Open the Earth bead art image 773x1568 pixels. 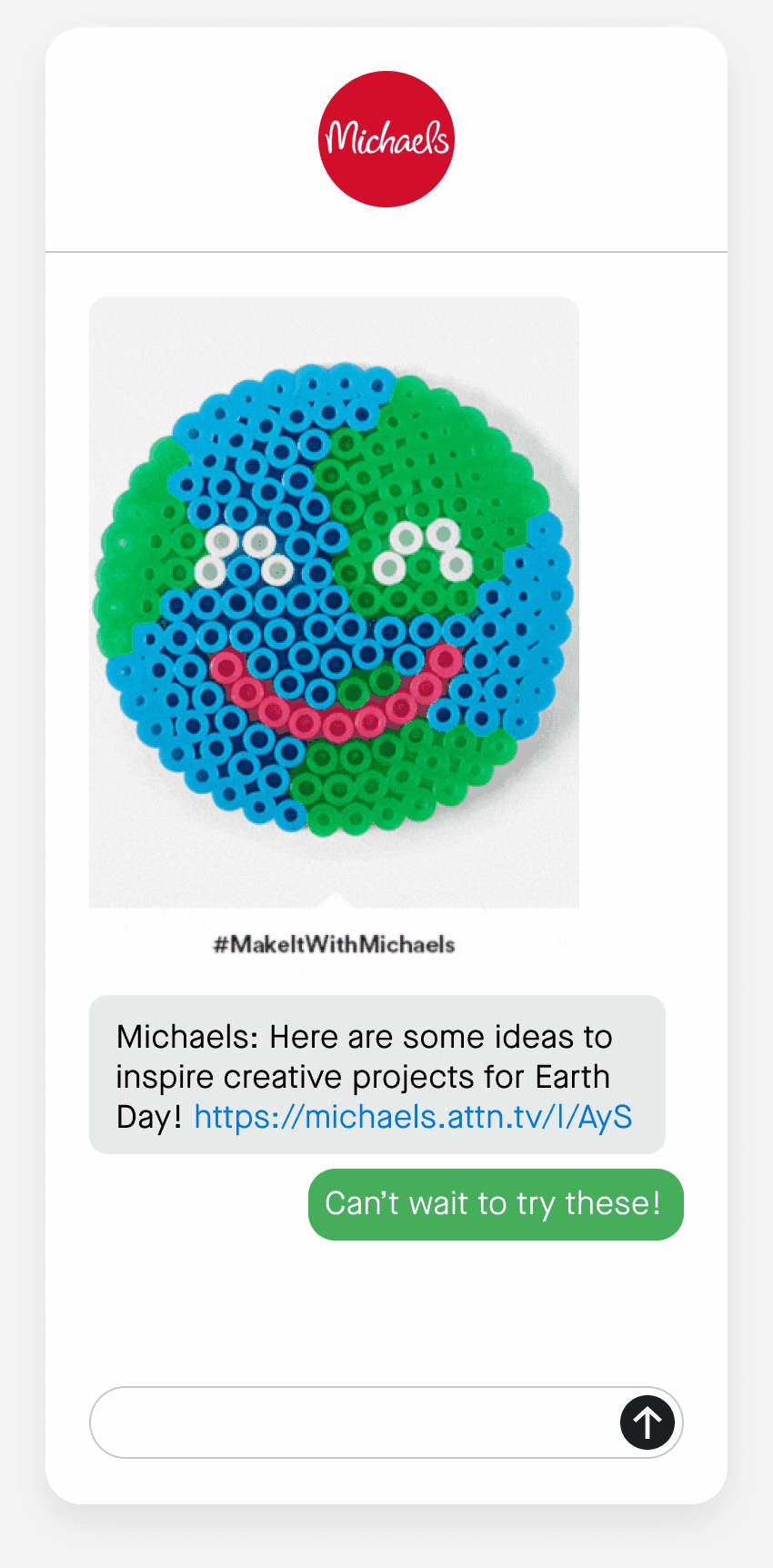tap(334, 602)
